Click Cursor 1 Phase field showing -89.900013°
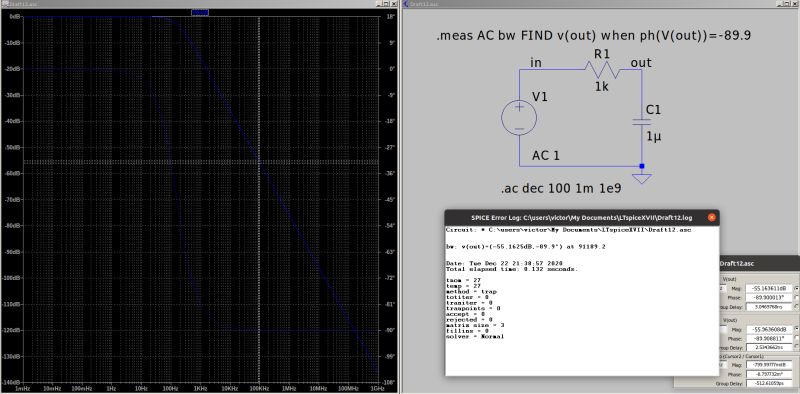The image size is (800, 394). (x=769, y=298)
